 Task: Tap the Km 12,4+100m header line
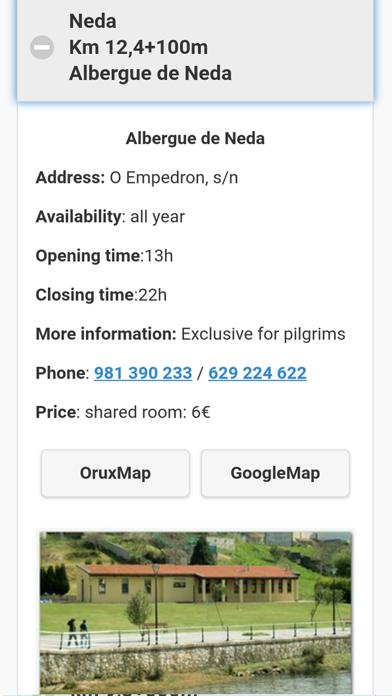(138, 47)
